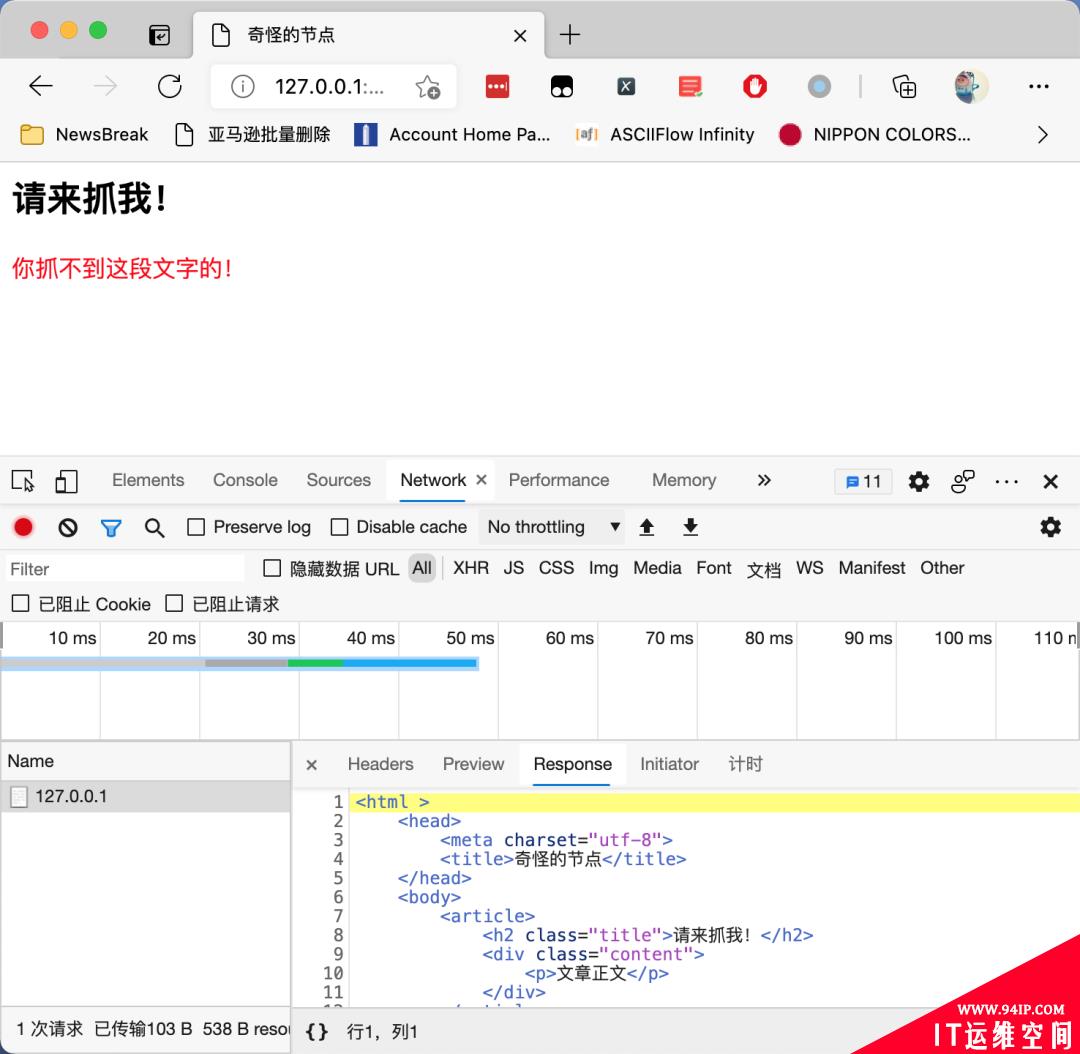Filter requests by Img type

click(x=603, y=568)
